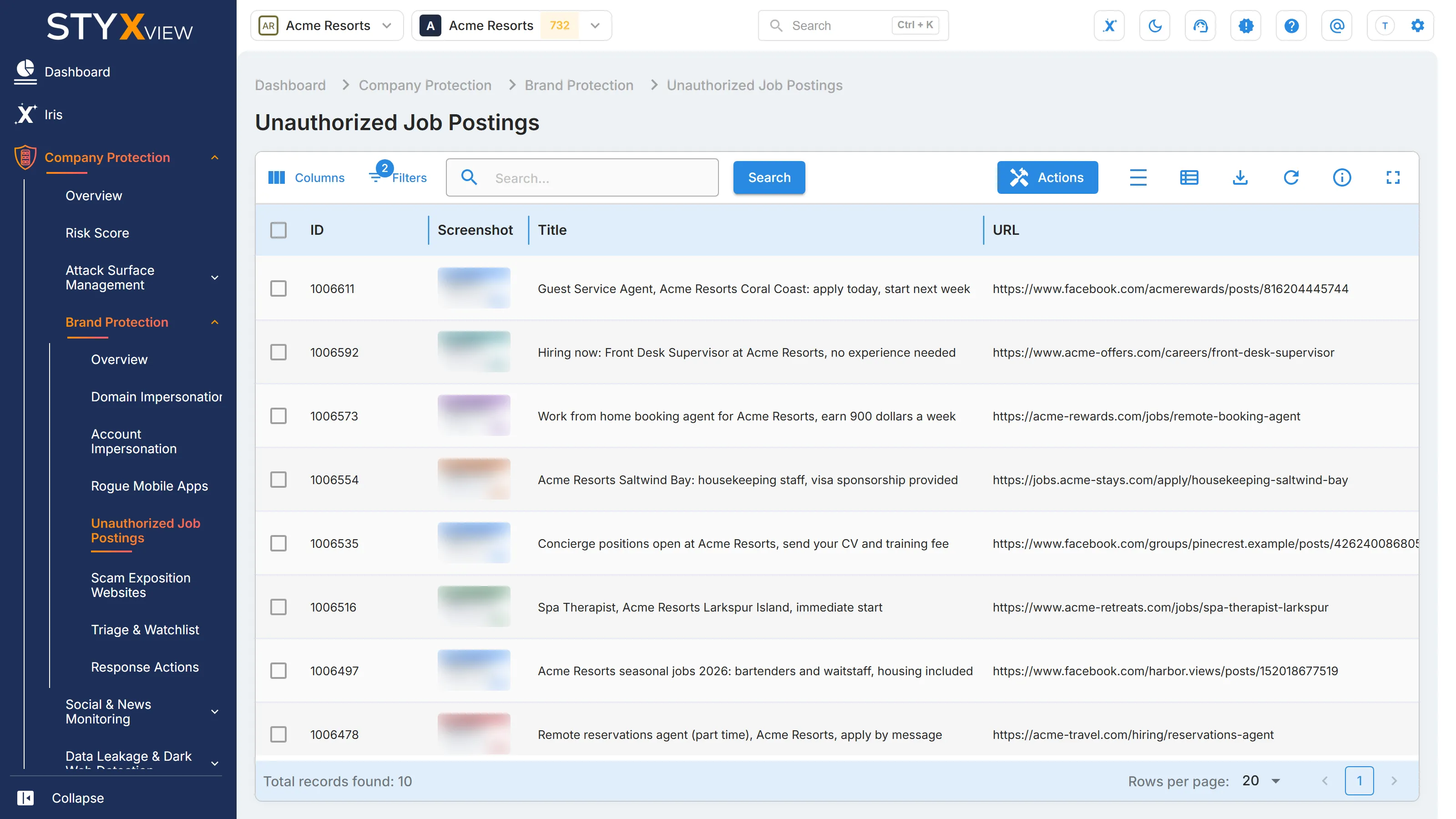Check row 1006516 checkbox

[x=278, y=607]
